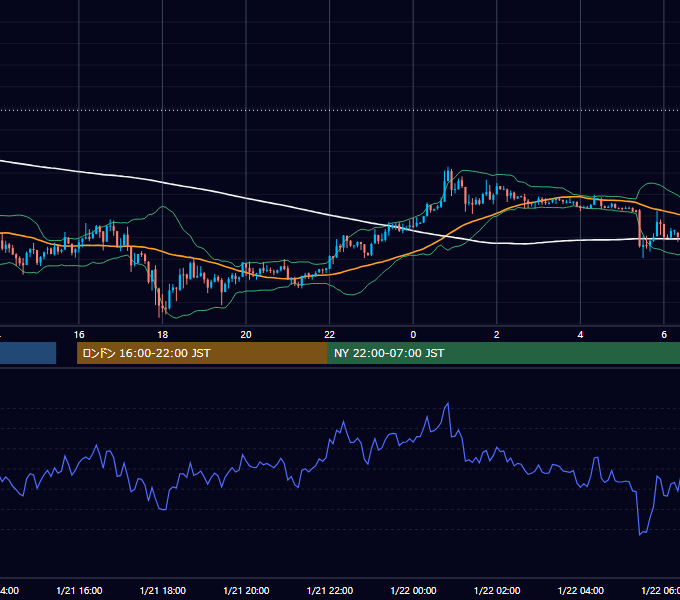Click the blue session bar before London
The width and height of the screenshot is (680, 600).
(x=28, y=353)
